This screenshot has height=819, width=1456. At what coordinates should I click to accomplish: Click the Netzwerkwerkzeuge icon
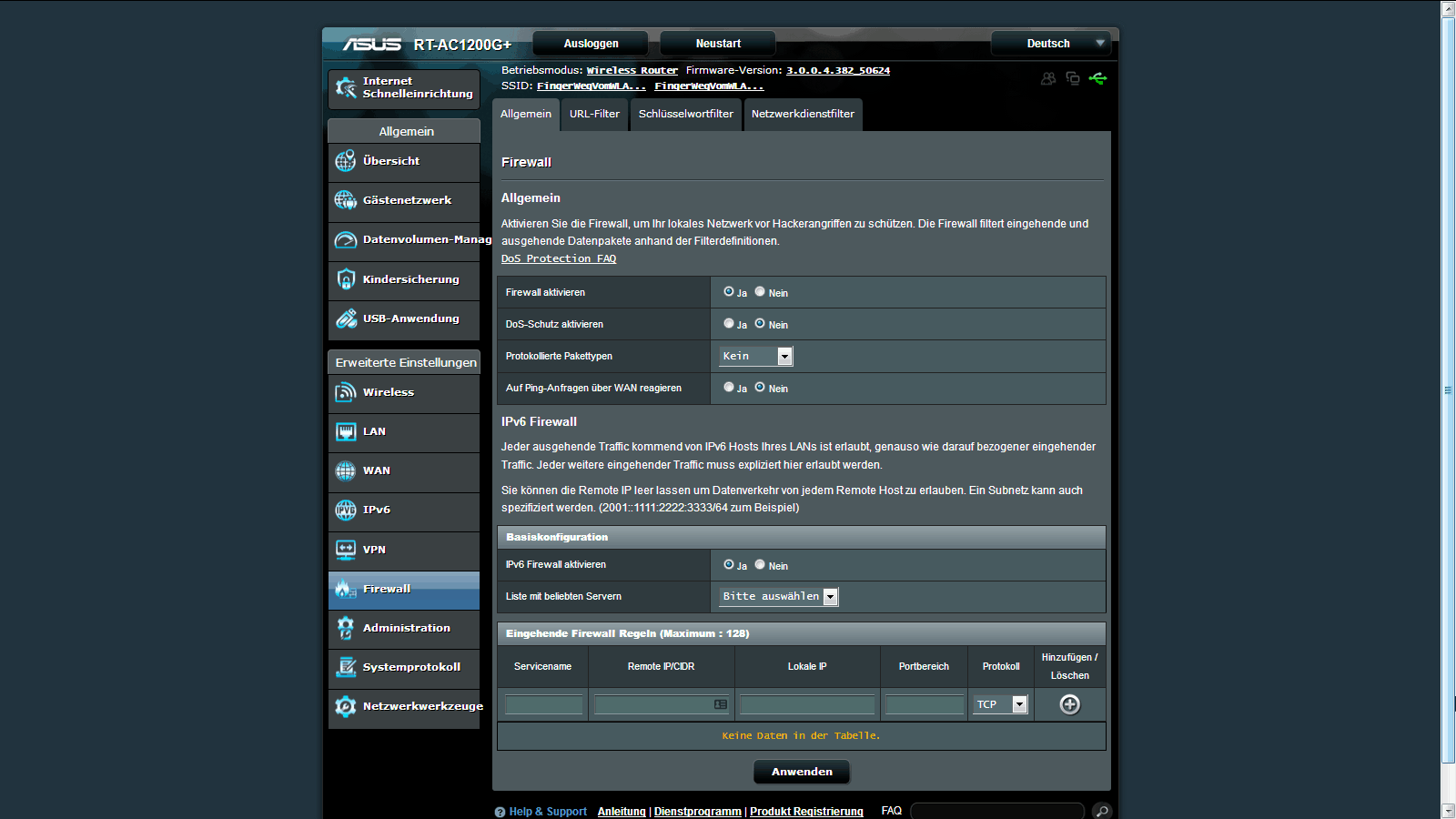(x=346, y=706)
